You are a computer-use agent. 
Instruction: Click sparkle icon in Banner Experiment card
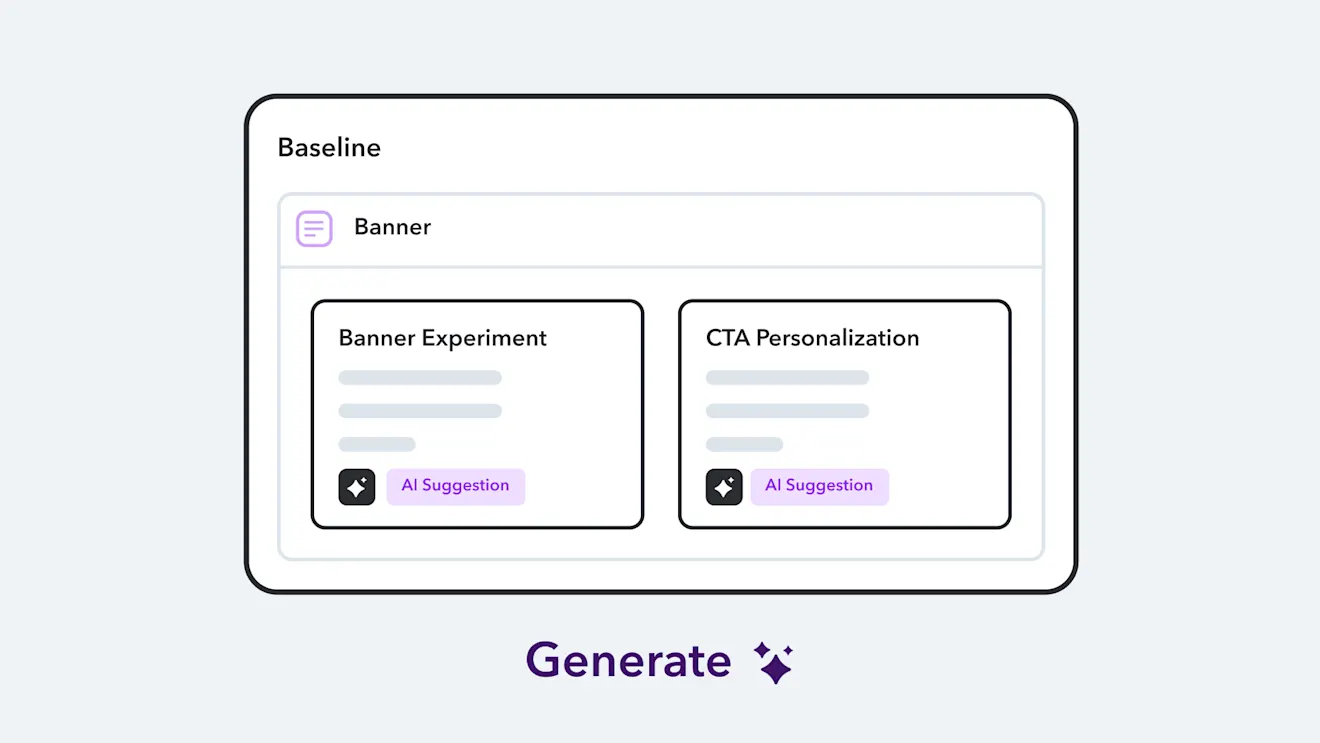point(357,487)
